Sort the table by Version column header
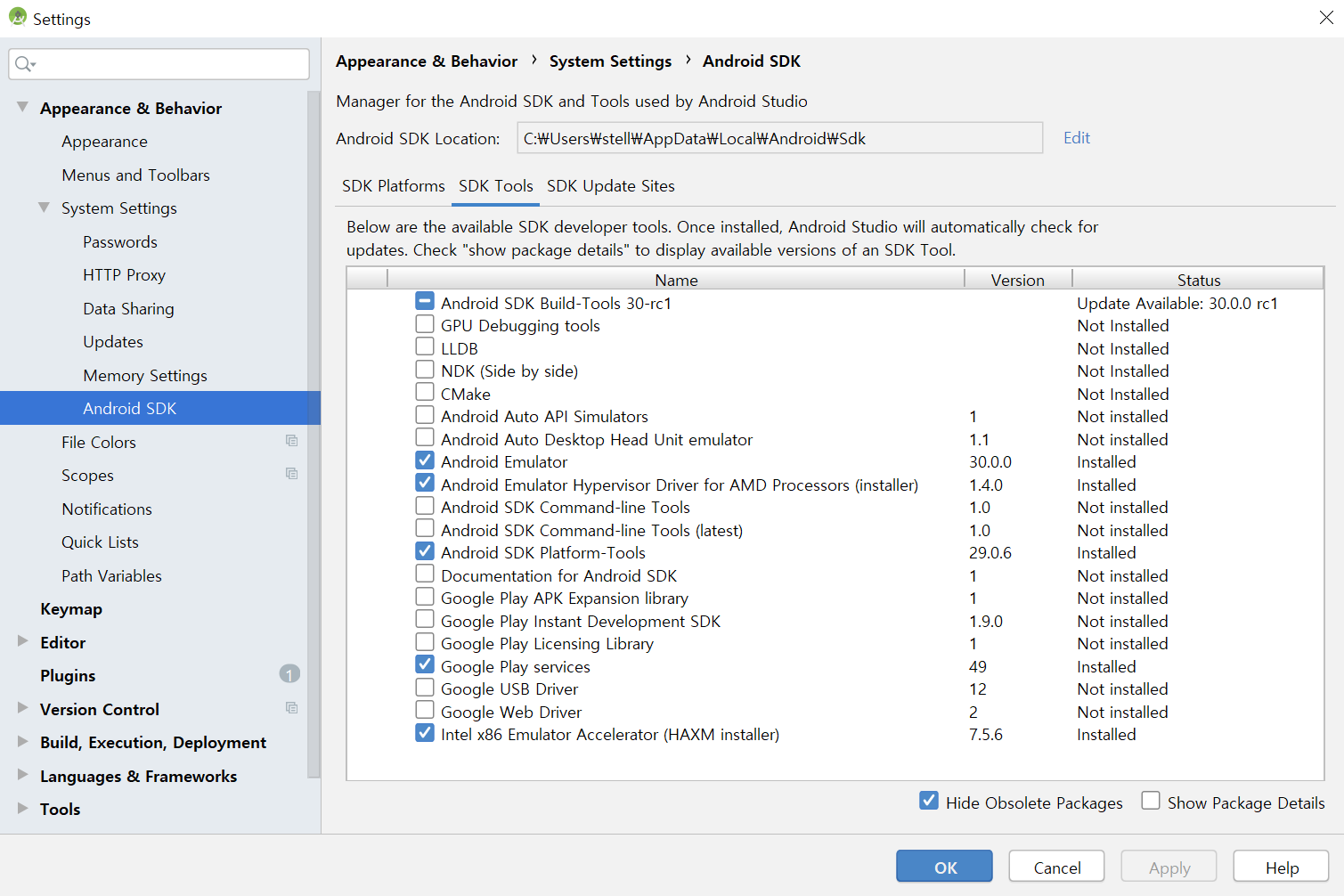 pos(1018,280)
